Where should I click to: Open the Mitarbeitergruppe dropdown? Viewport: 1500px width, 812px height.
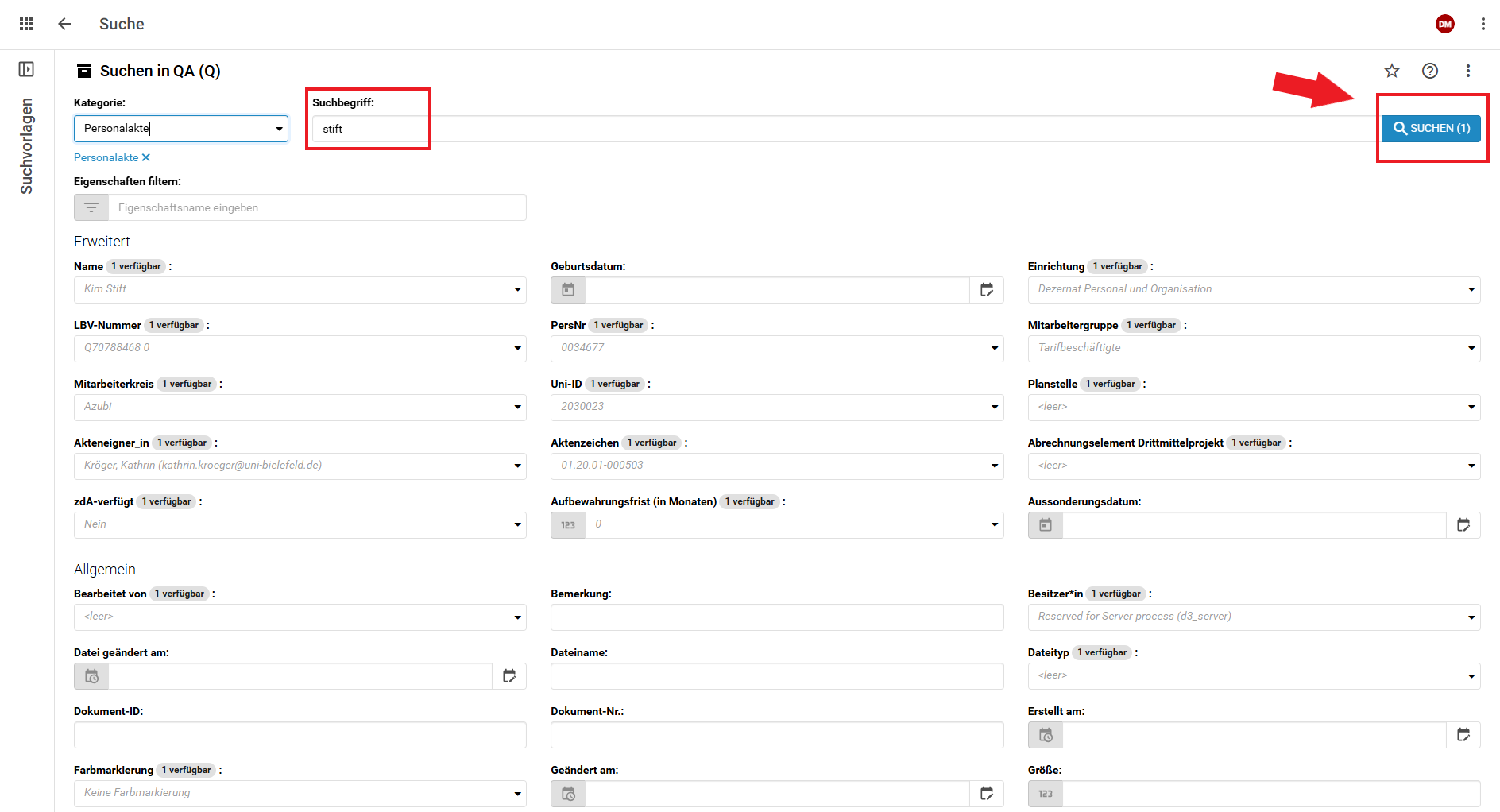pyautogui.click(x=1471, y=349)
